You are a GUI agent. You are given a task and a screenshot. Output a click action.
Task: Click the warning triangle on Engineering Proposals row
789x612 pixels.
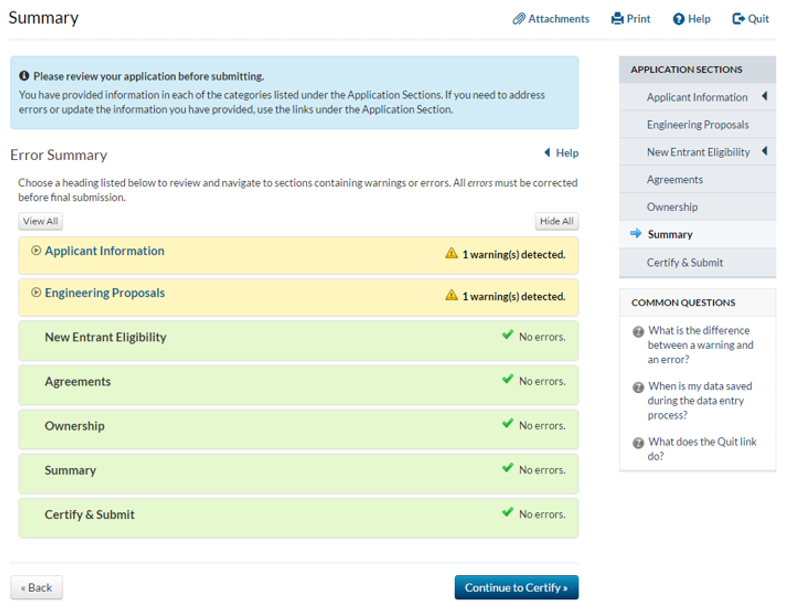(x=452, y=297)
